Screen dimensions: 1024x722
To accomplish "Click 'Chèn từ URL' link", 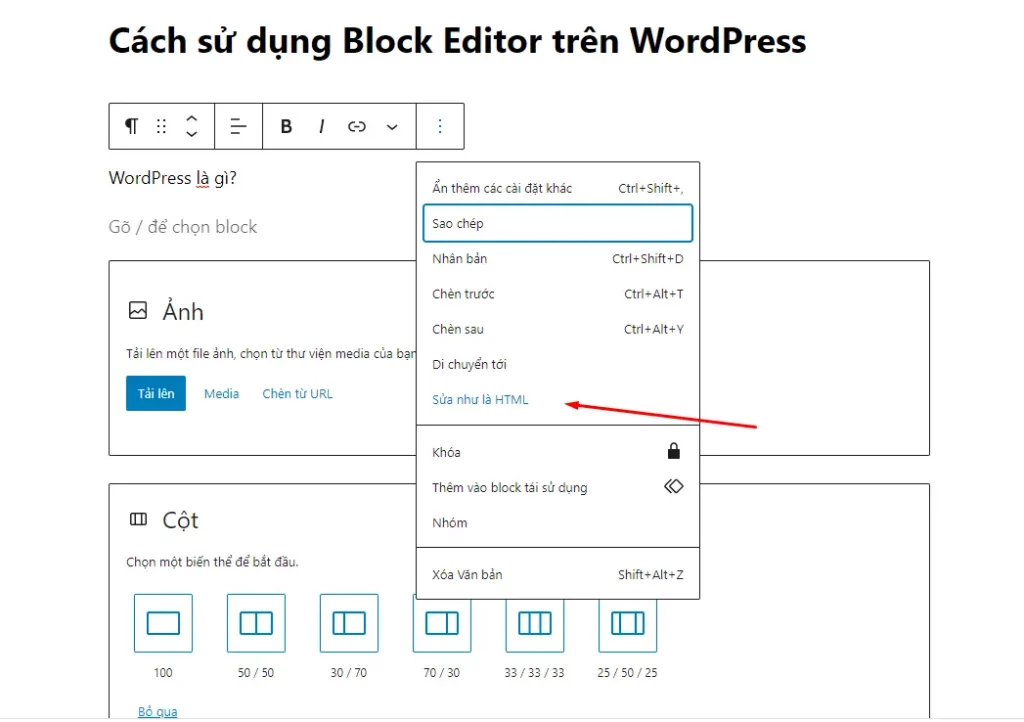I will click(x=297, y=394).
